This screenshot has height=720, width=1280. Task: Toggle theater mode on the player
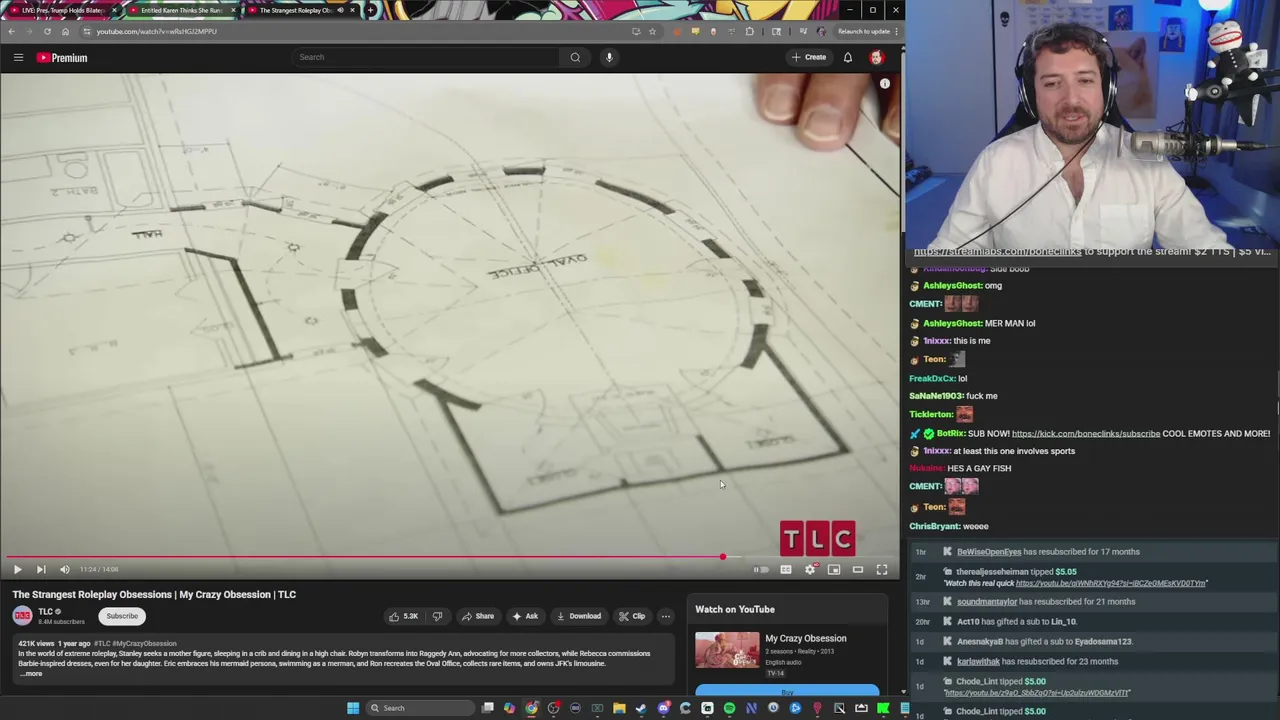pyautogui.click(x=858, y=569)
